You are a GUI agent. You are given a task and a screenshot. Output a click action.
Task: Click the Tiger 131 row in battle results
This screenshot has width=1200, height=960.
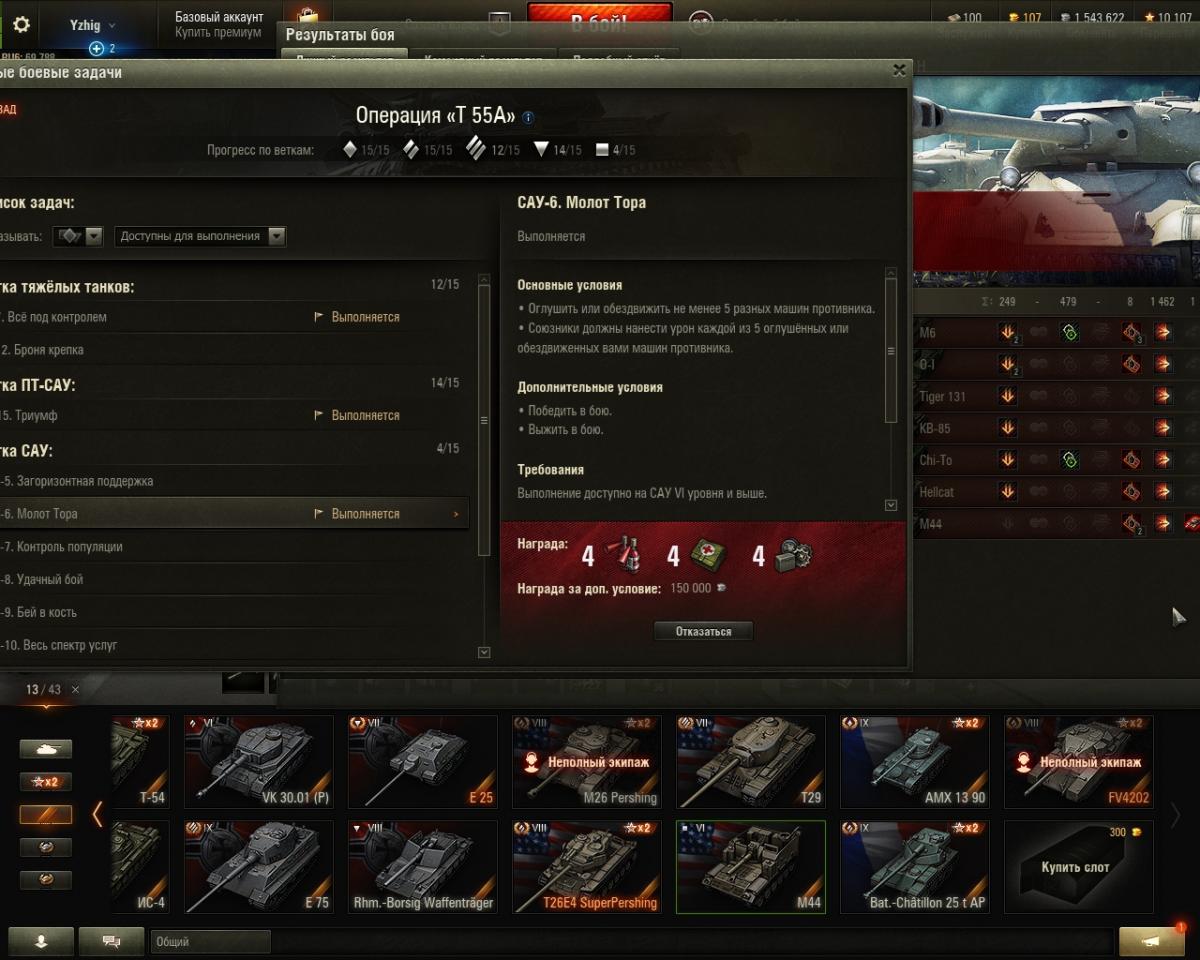tap(1057, 397)
